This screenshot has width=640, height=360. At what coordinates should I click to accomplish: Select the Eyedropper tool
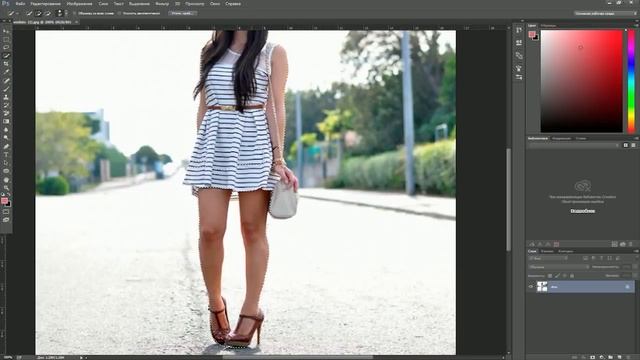click(6, 72)
